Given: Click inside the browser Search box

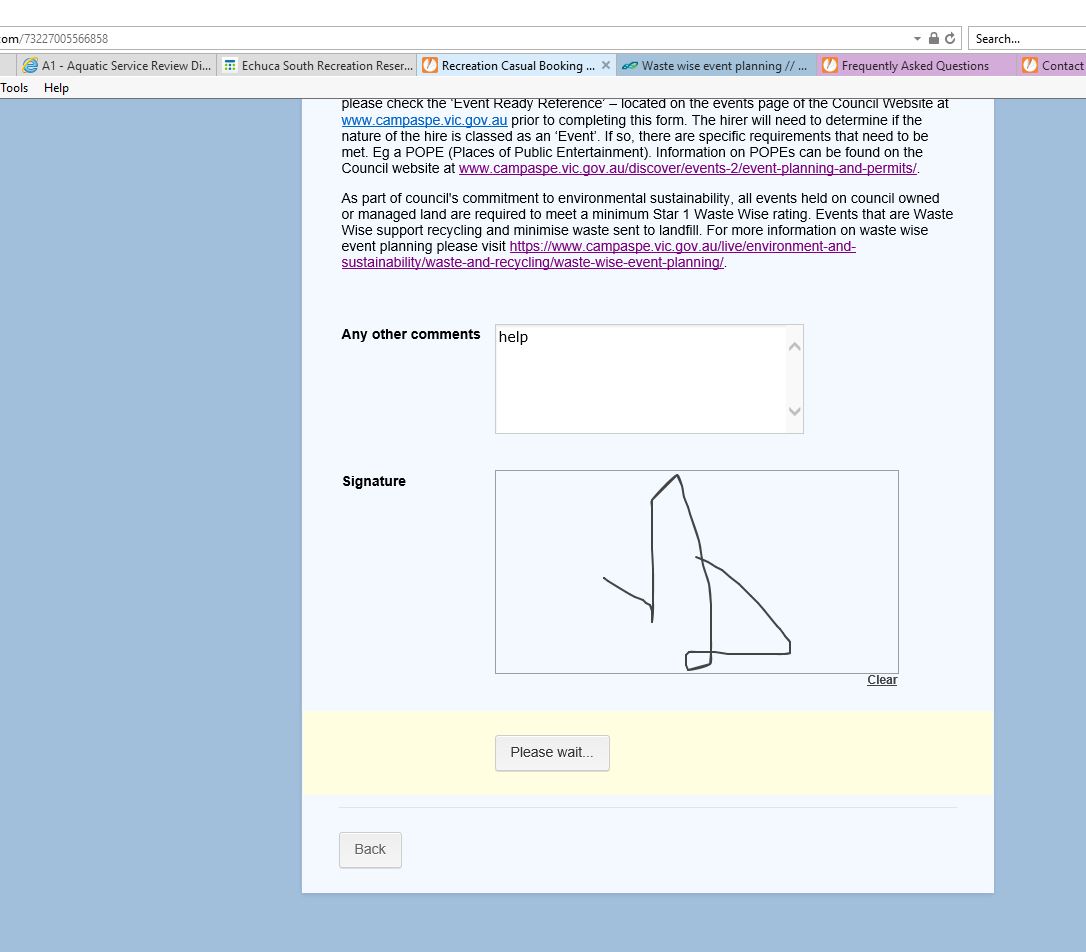Looking at the screenshot, I should (1027, 39).
